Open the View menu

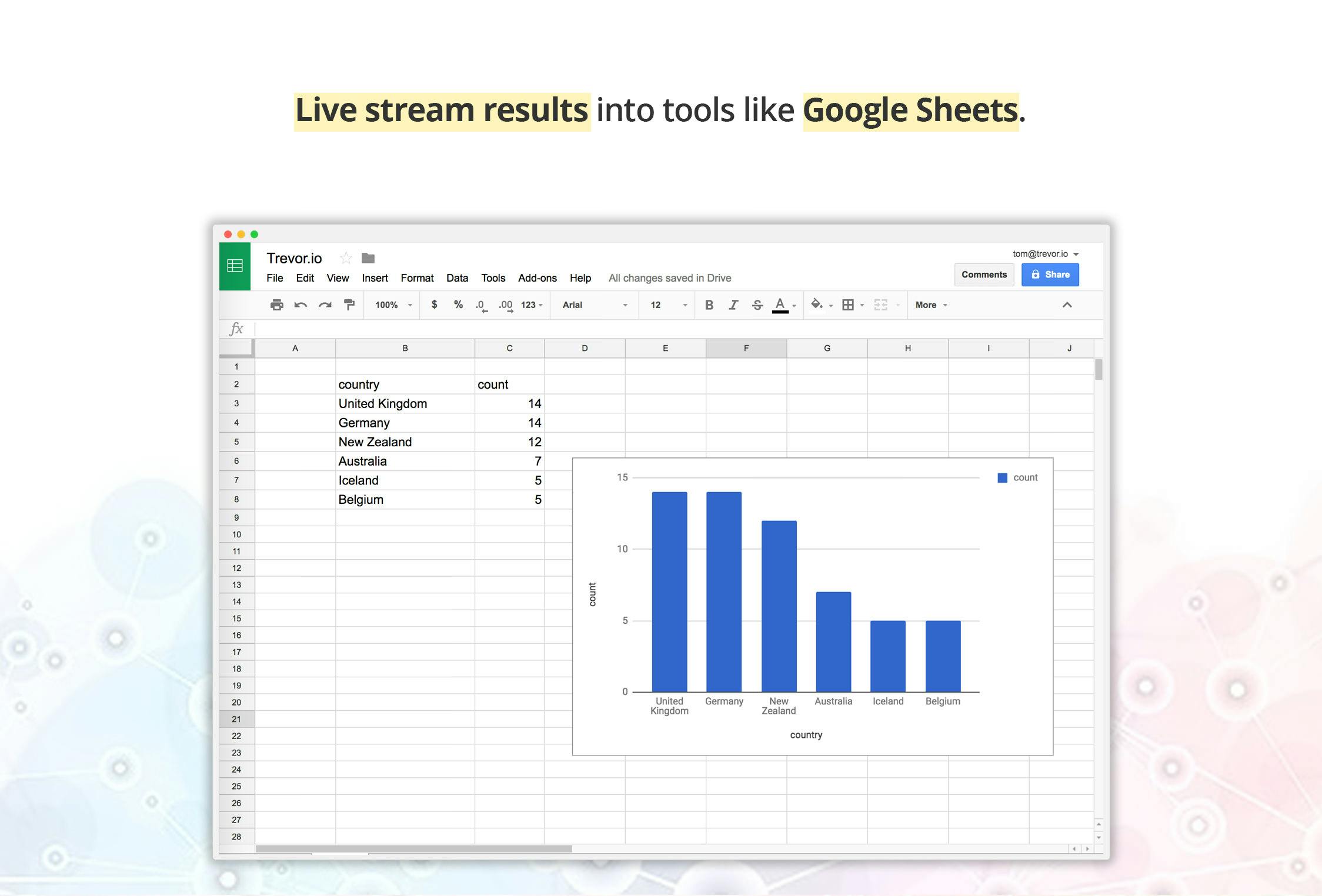[x=338, y=278]
